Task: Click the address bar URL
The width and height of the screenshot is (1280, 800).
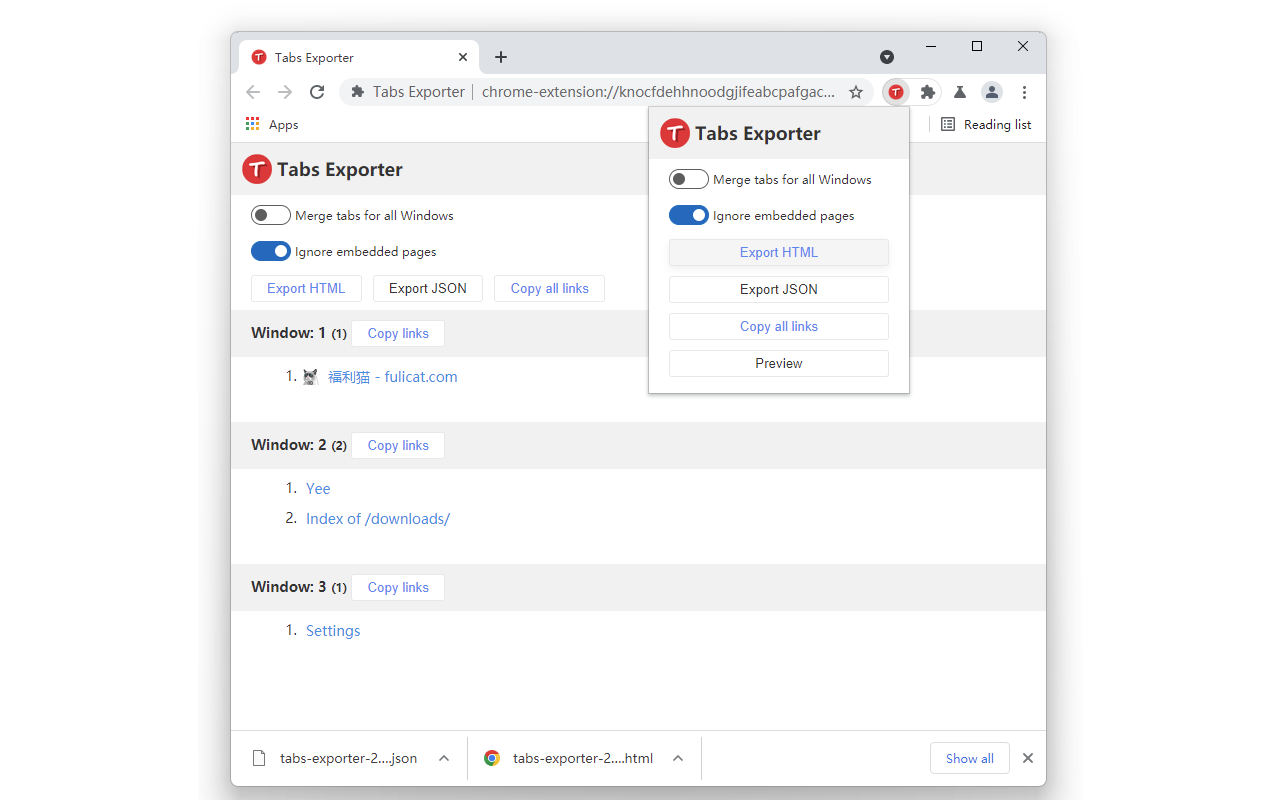Action: coord(658,92)
